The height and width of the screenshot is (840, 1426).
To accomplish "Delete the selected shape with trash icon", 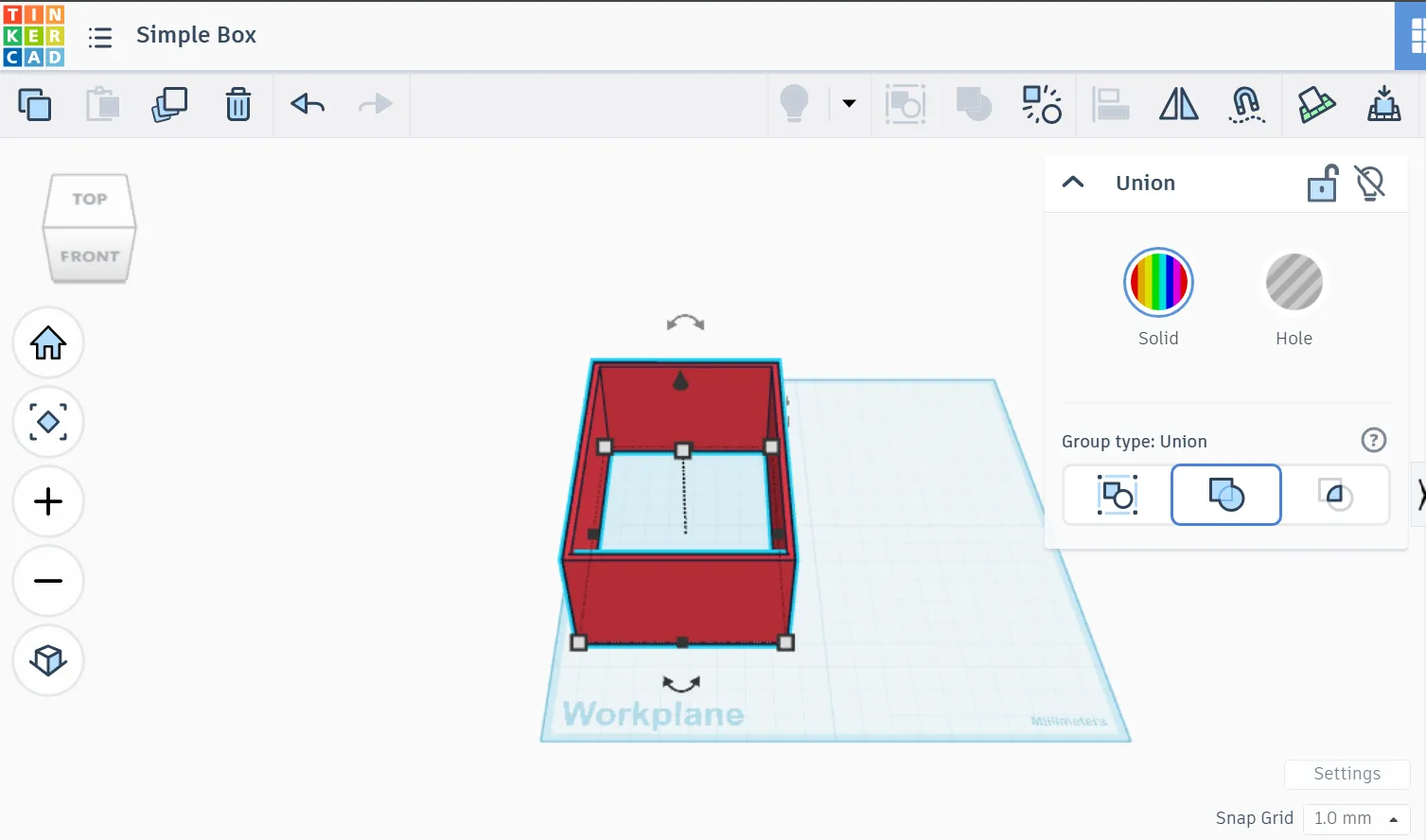I will 238,104.
